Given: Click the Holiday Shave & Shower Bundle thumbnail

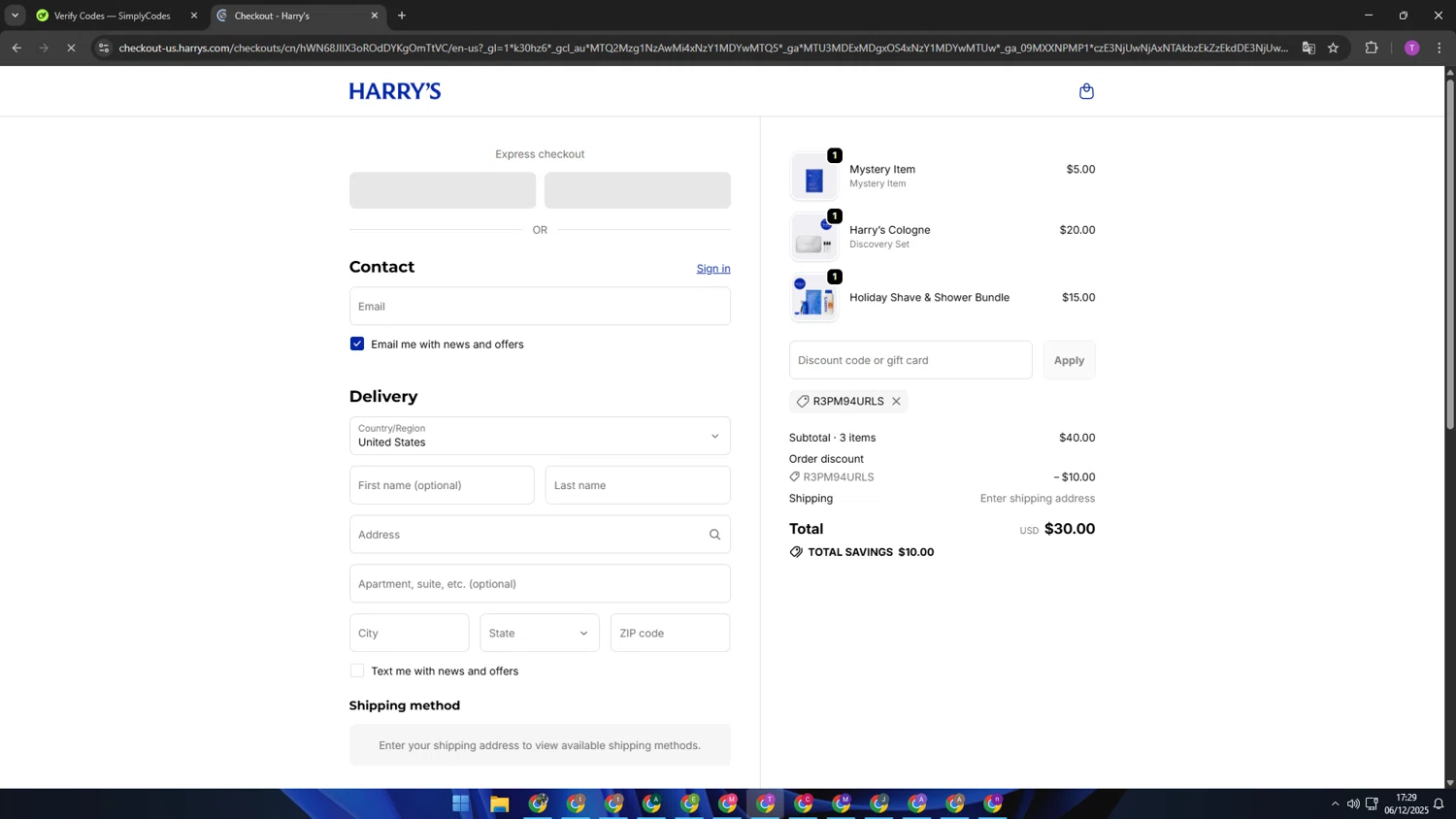Looking at the screenshot, I should (813, 298).
